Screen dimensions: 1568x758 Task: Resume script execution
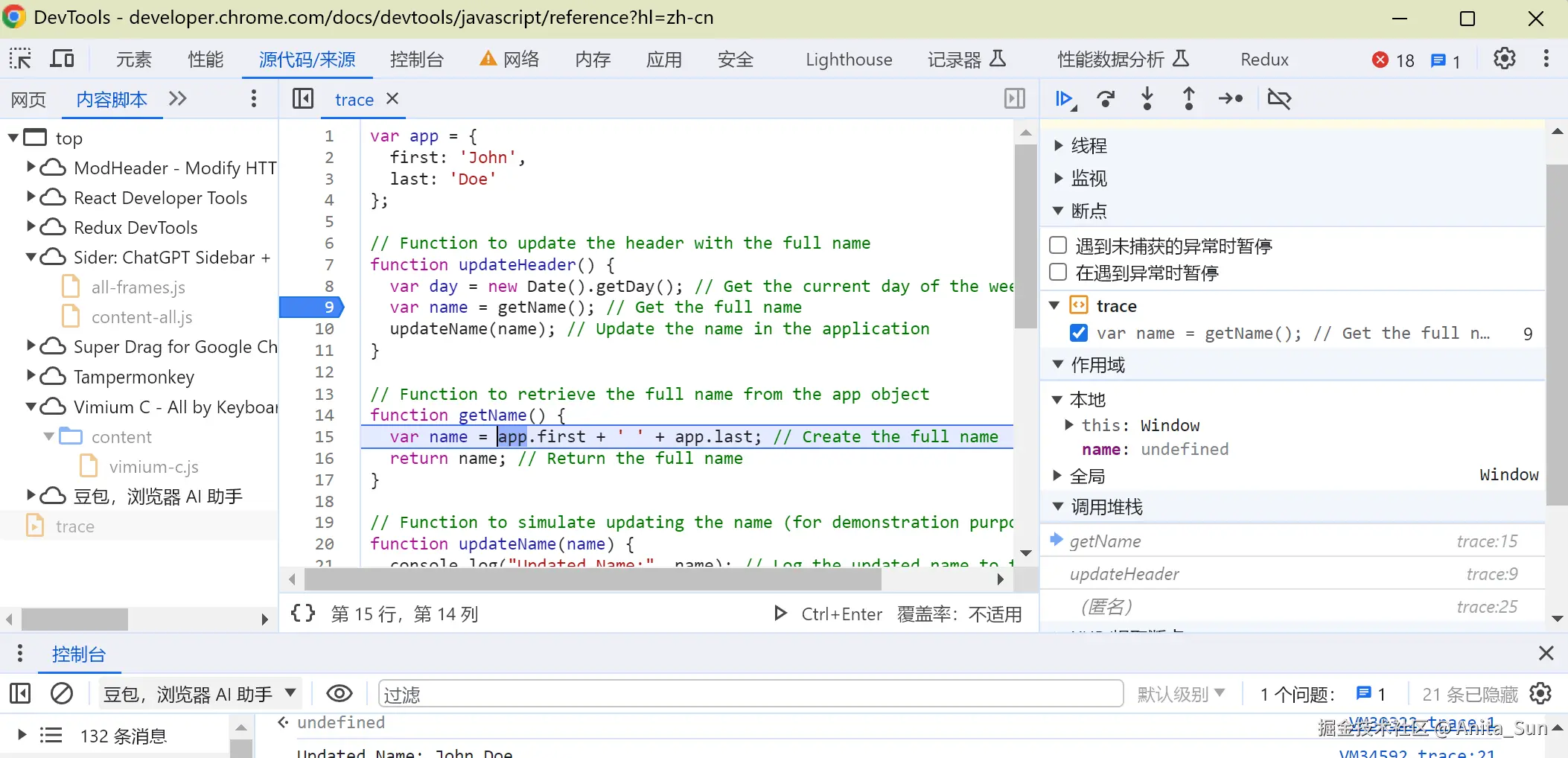click(x=1065, y=99)
